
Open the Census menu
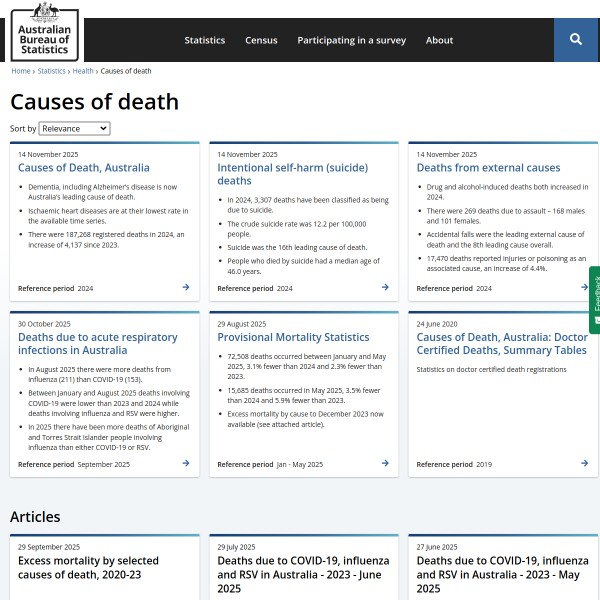click(261, 40)
